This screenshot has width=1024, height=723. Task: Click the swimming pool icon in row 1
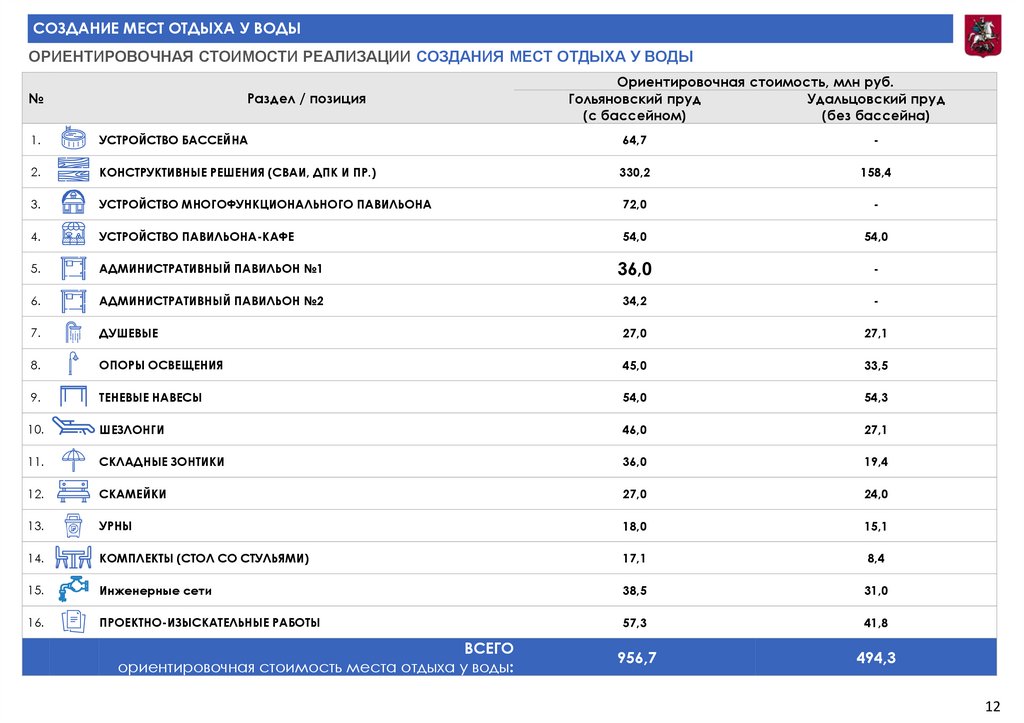click(74, 139)
